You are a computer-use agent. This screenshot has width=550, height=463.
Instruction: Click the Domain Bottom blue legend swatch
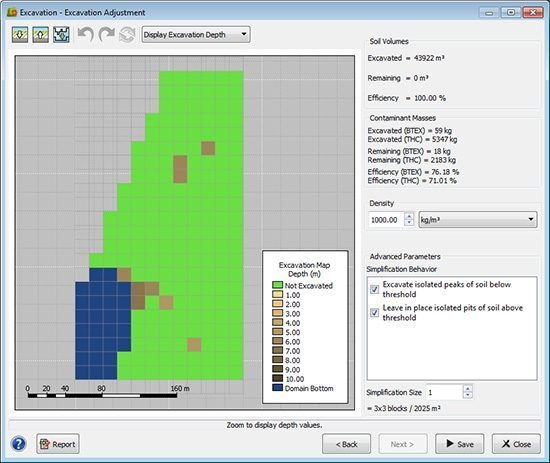point(277,388)
